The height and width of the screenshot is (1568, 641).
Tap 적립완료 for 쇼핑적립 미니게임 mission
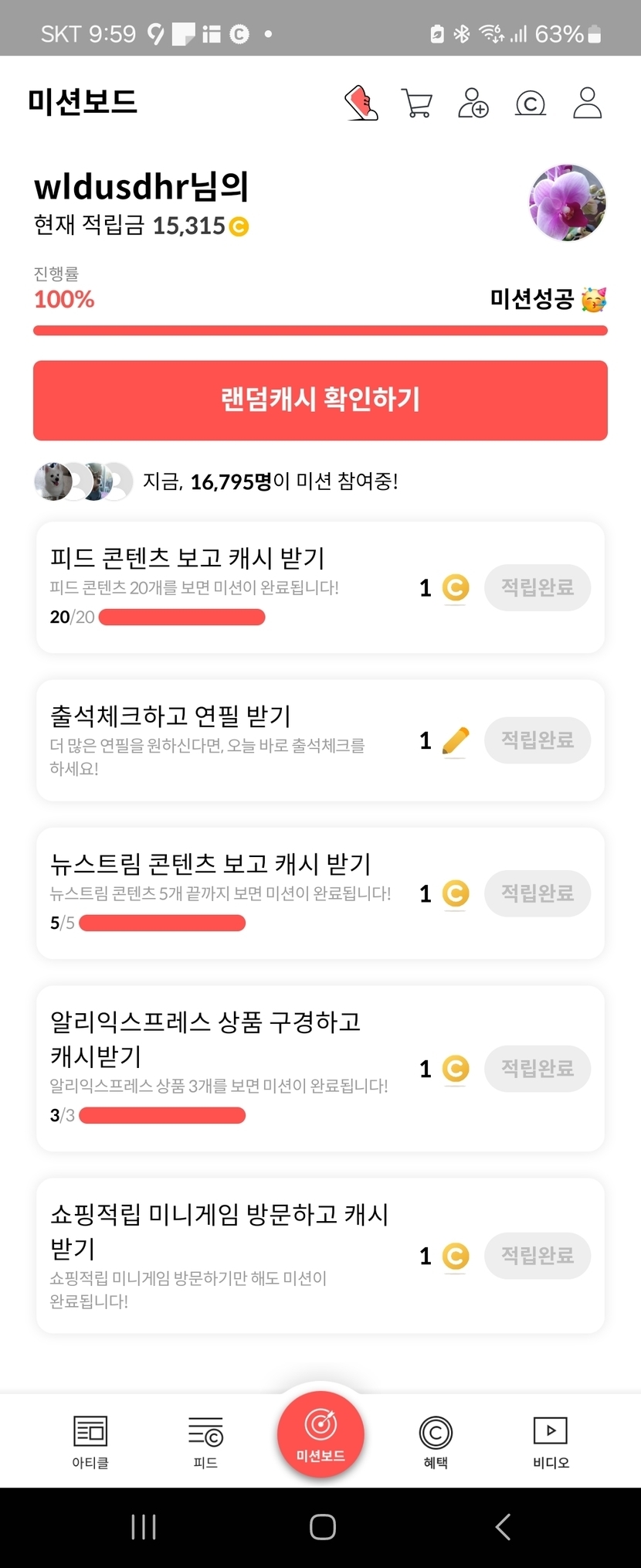538,1256
